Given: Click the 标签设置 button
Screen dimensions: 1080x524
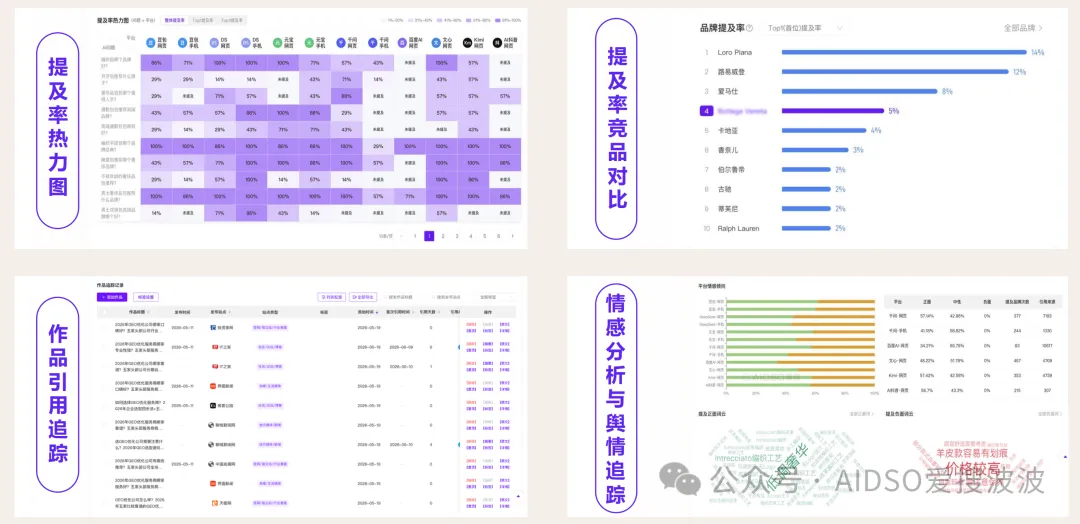Looking at the screenshot, I should pos(146,297).
